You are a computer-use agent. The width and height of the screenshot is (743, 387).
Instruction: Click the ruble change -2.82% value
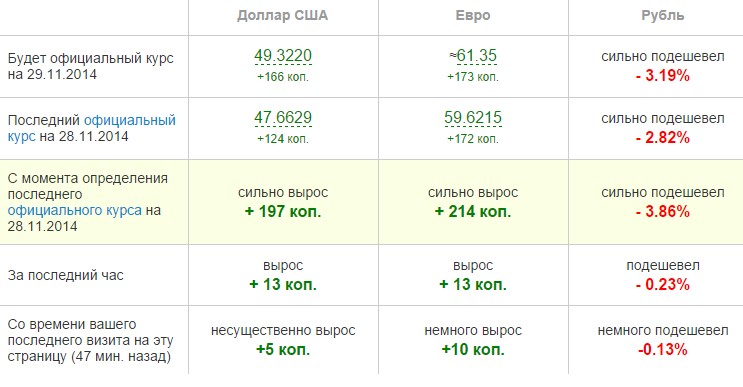(x=662, y=138)
